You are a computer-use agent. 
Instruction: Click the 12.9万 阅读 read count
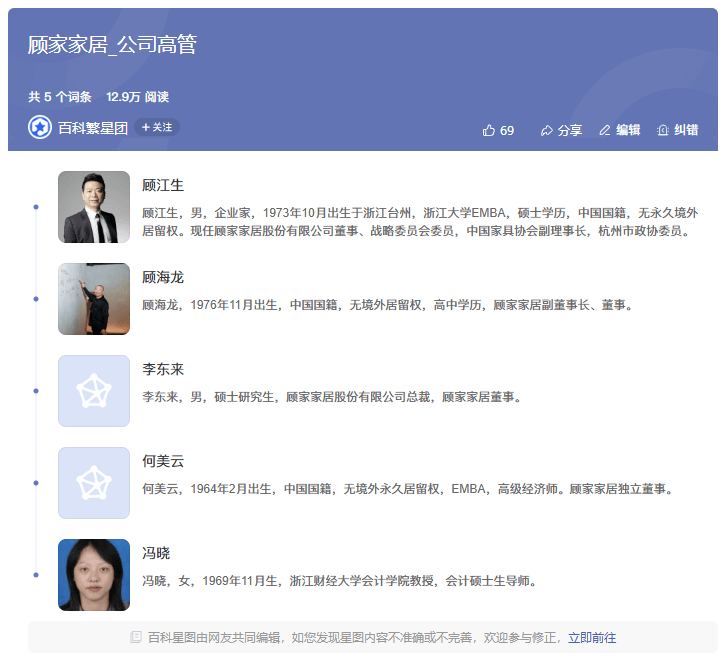point(137,97)
